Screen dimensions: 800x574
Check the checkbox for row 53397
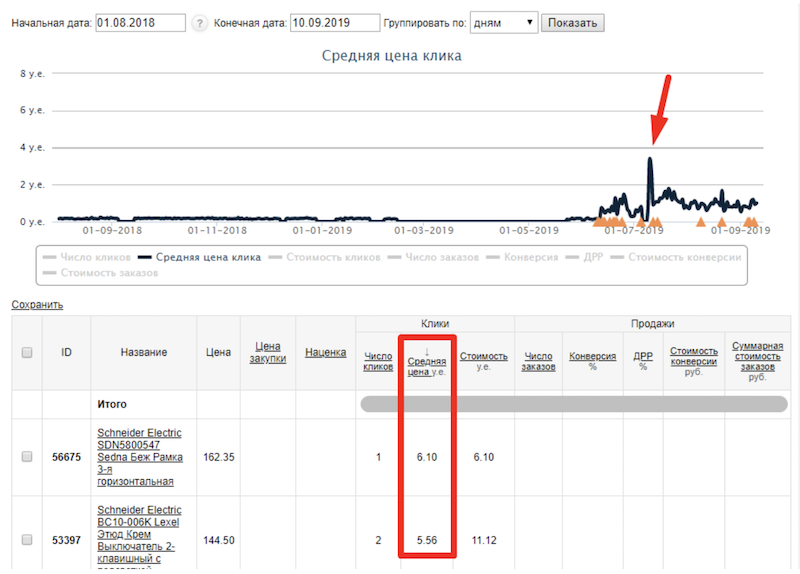tap(27, 540)
